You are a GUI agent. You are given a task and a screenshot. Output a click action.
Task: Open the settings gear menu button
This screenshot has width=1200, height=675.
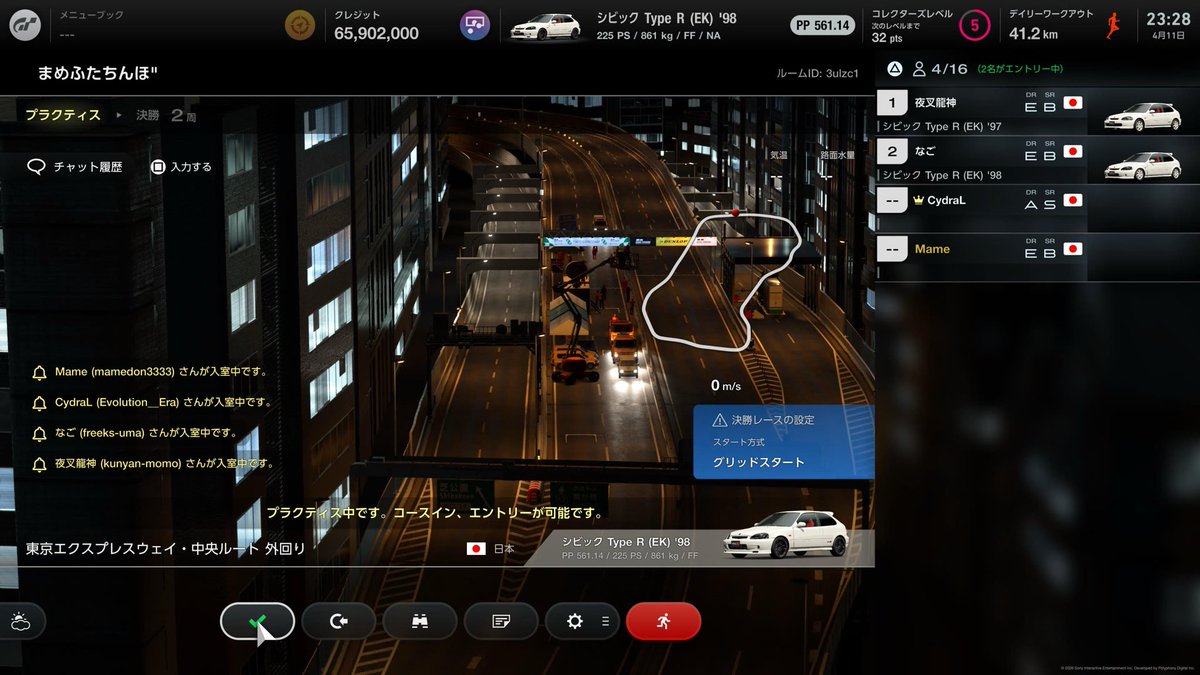(582, 621)
